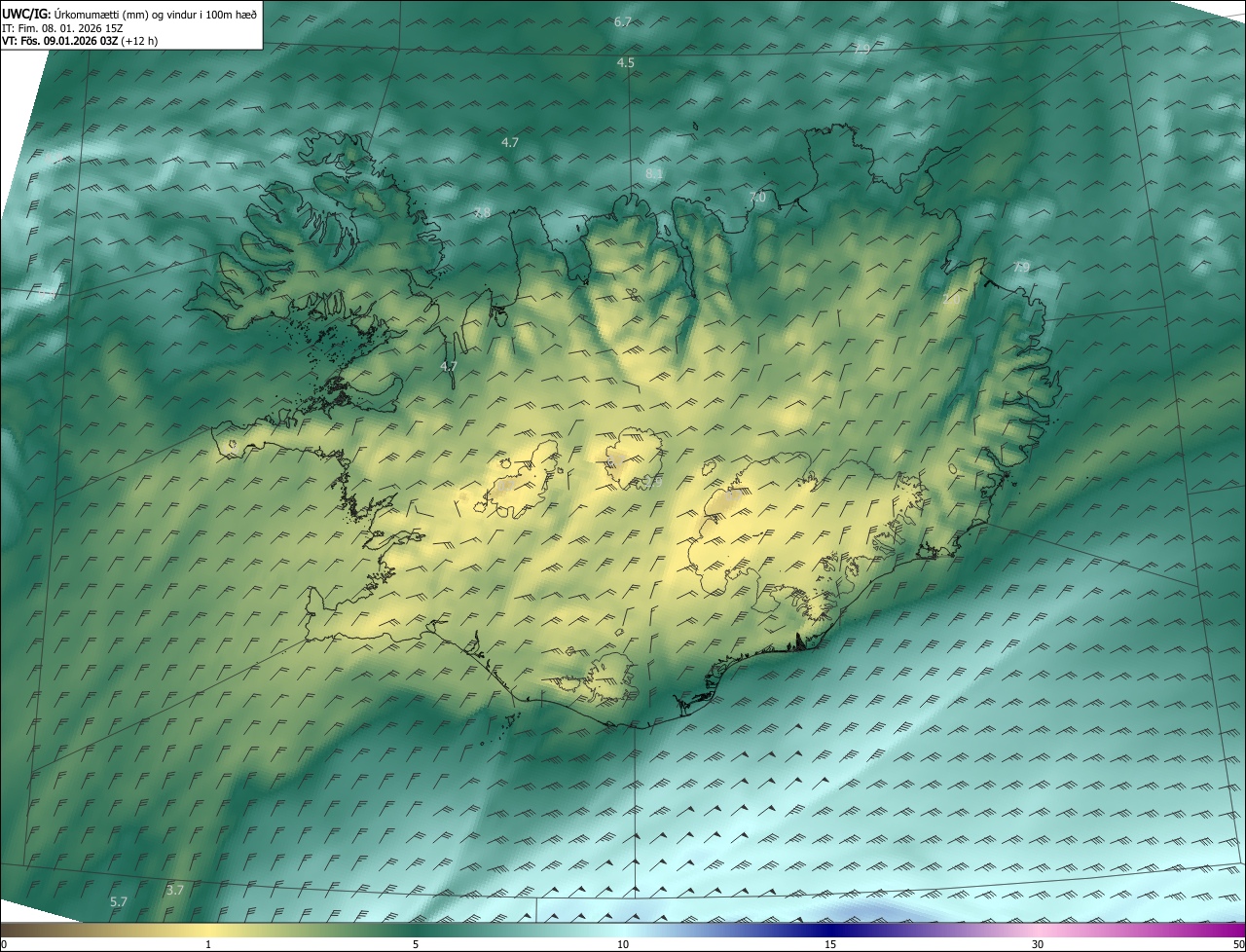Click the 0 tick on the colour scale
1246x952 pixels.
[x=4, y=944]
